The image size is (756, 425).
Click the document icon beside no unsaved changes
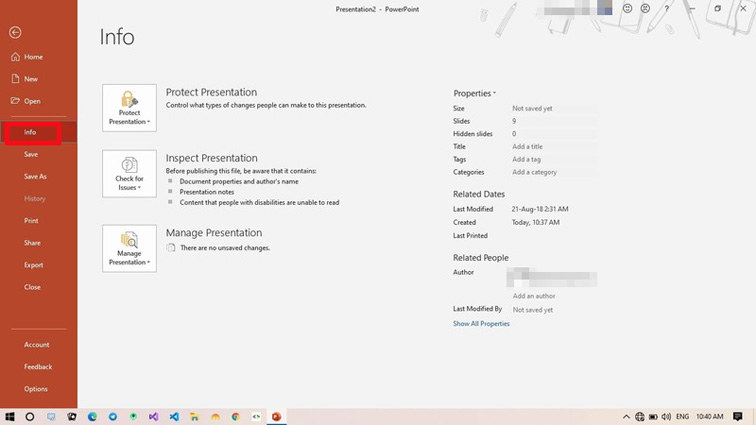point(171,247)
